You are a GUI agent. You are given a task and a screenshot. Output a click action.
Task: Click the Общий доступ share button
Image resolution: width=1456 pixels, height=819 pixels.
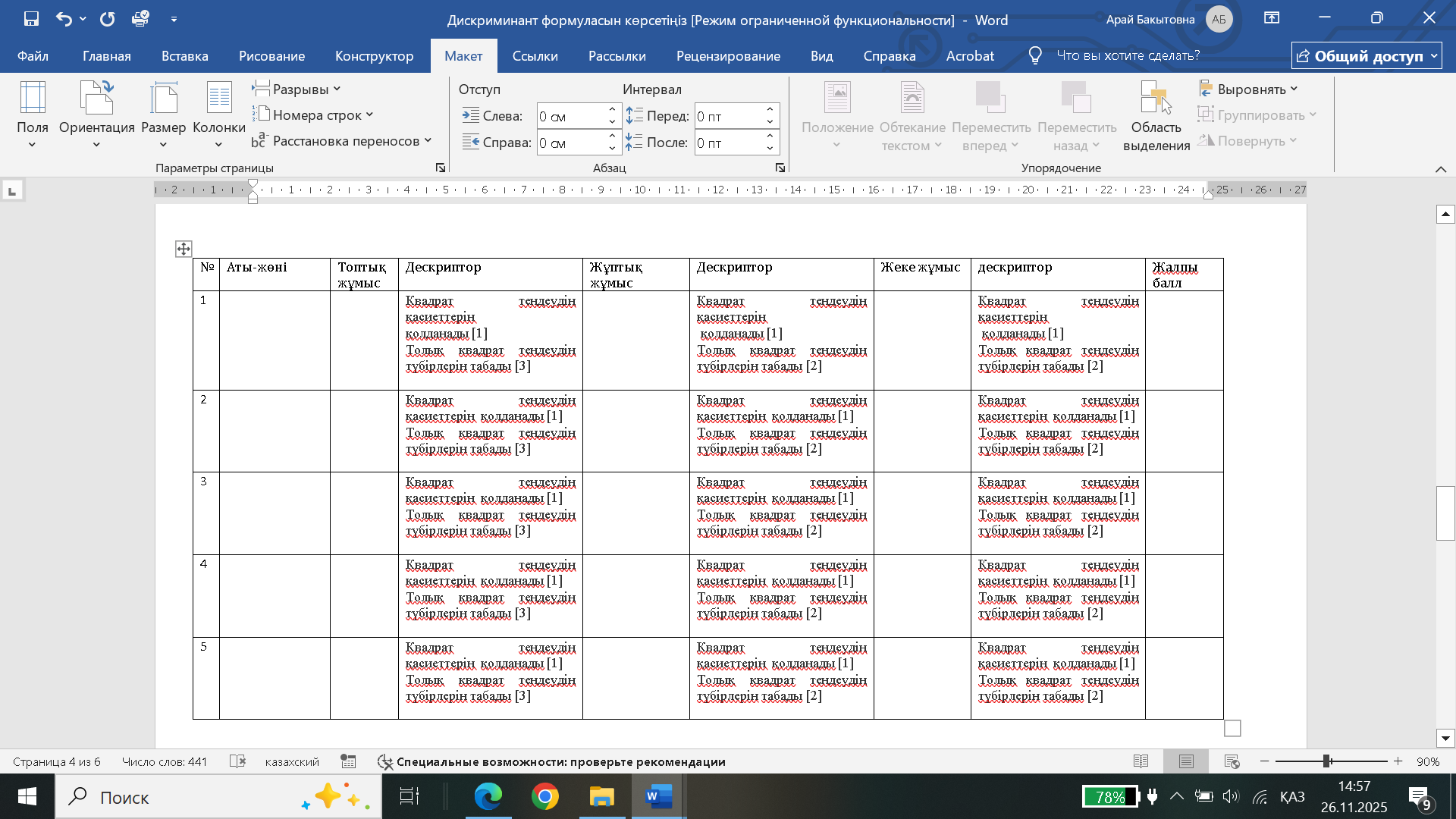pos(1366,56)
